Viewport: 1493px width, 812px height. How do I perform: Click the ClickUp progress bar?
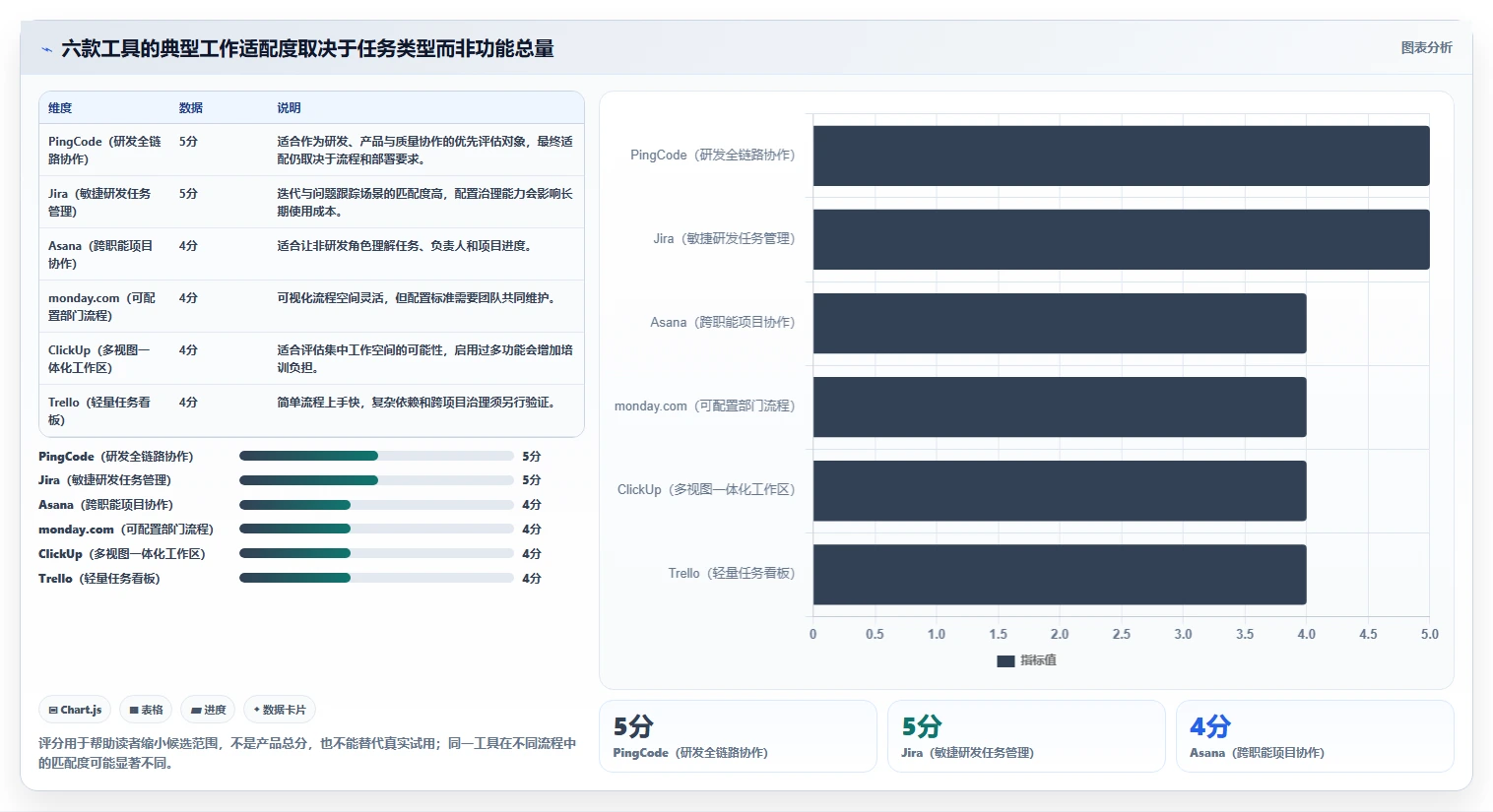click(x=376, y=554)
